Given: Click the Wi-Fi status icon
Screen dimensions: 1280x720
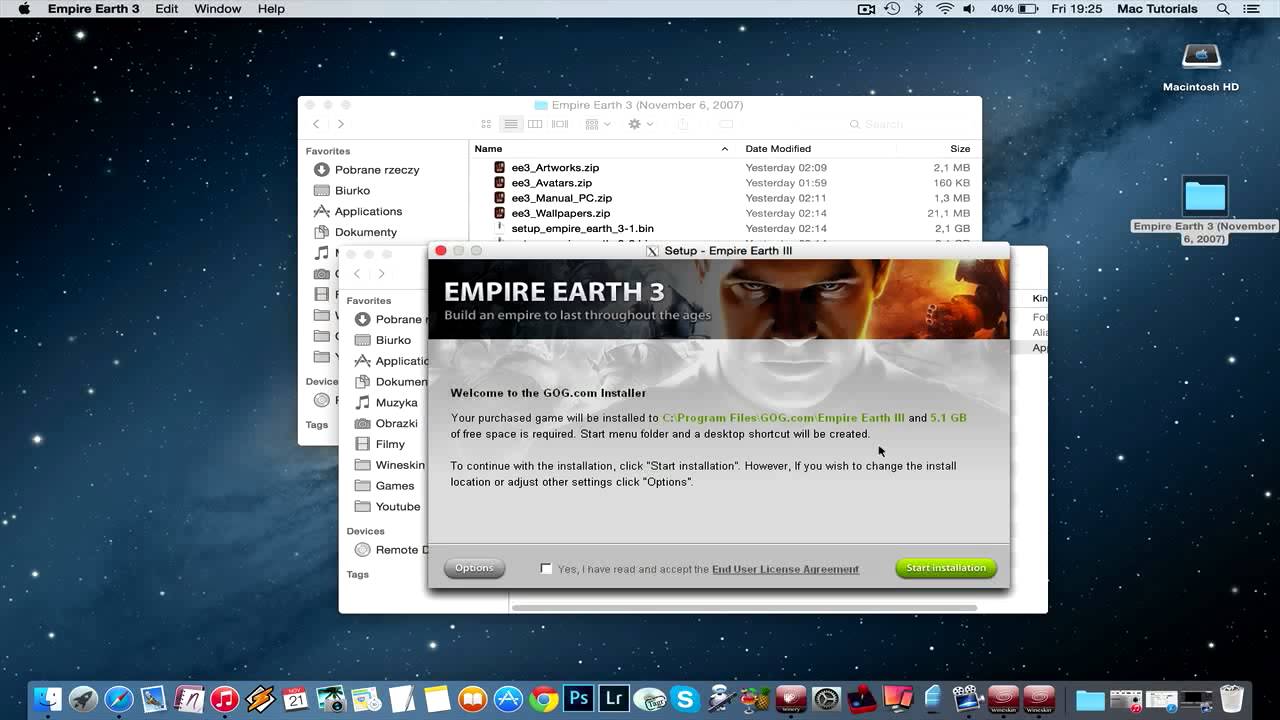Looking at the screenshot, I should 945,9.
